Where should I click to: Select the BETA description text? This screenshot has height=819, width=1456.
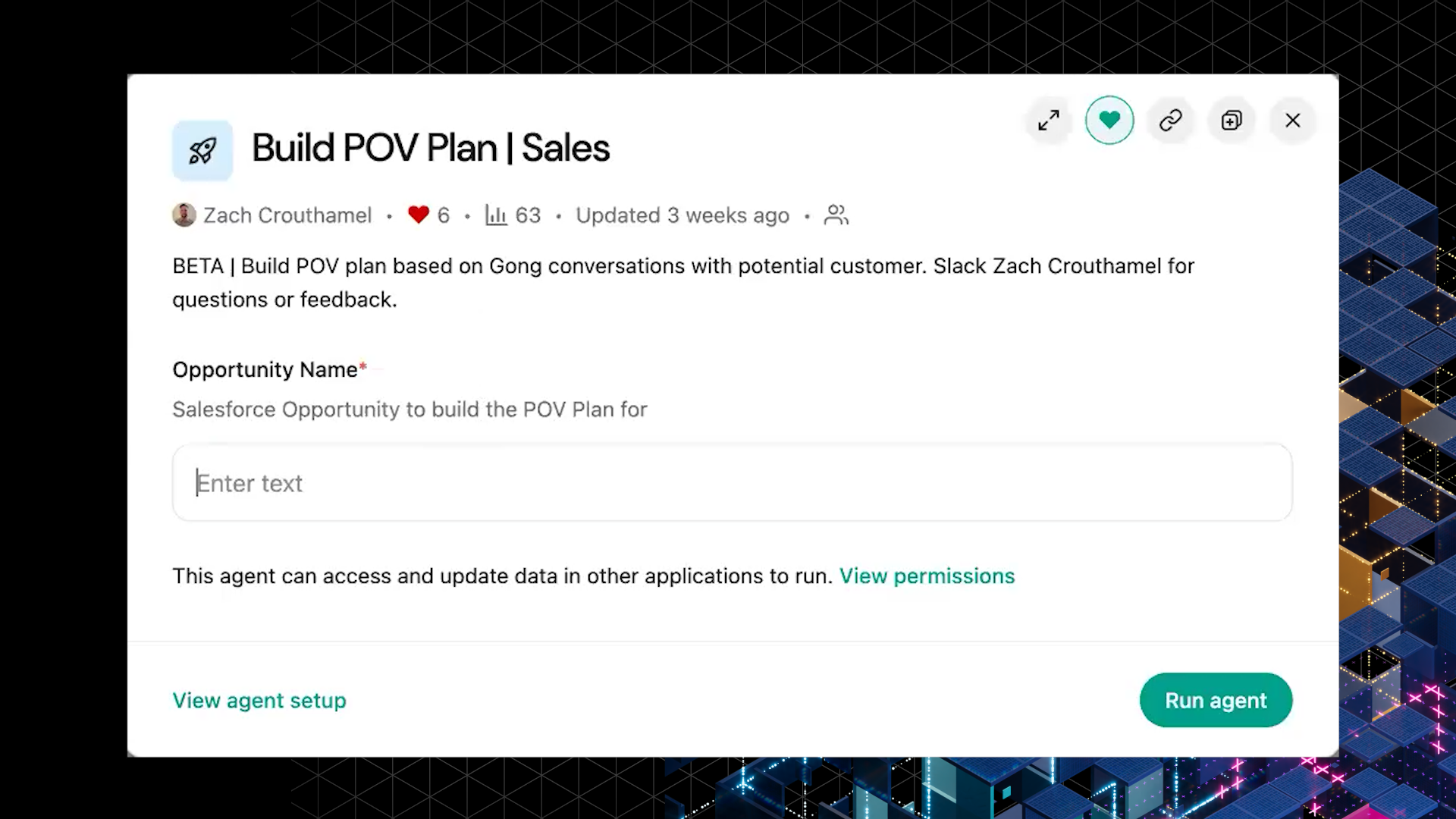(x=682, y=283)
